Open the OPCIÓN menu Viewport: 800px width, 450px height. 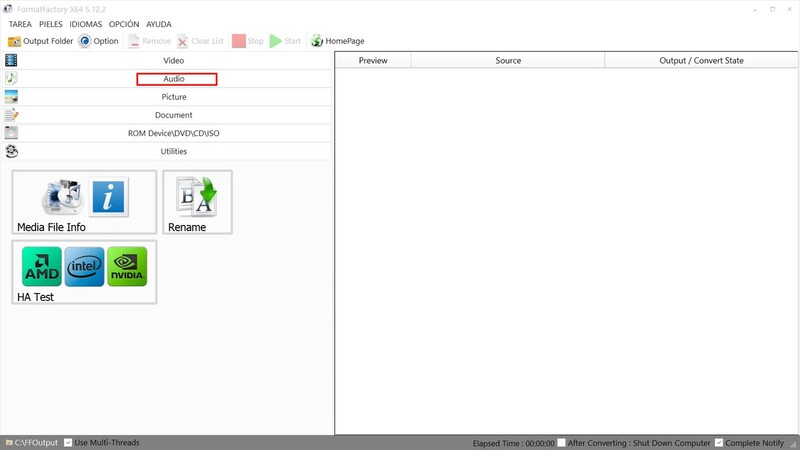tap(124, 24)
